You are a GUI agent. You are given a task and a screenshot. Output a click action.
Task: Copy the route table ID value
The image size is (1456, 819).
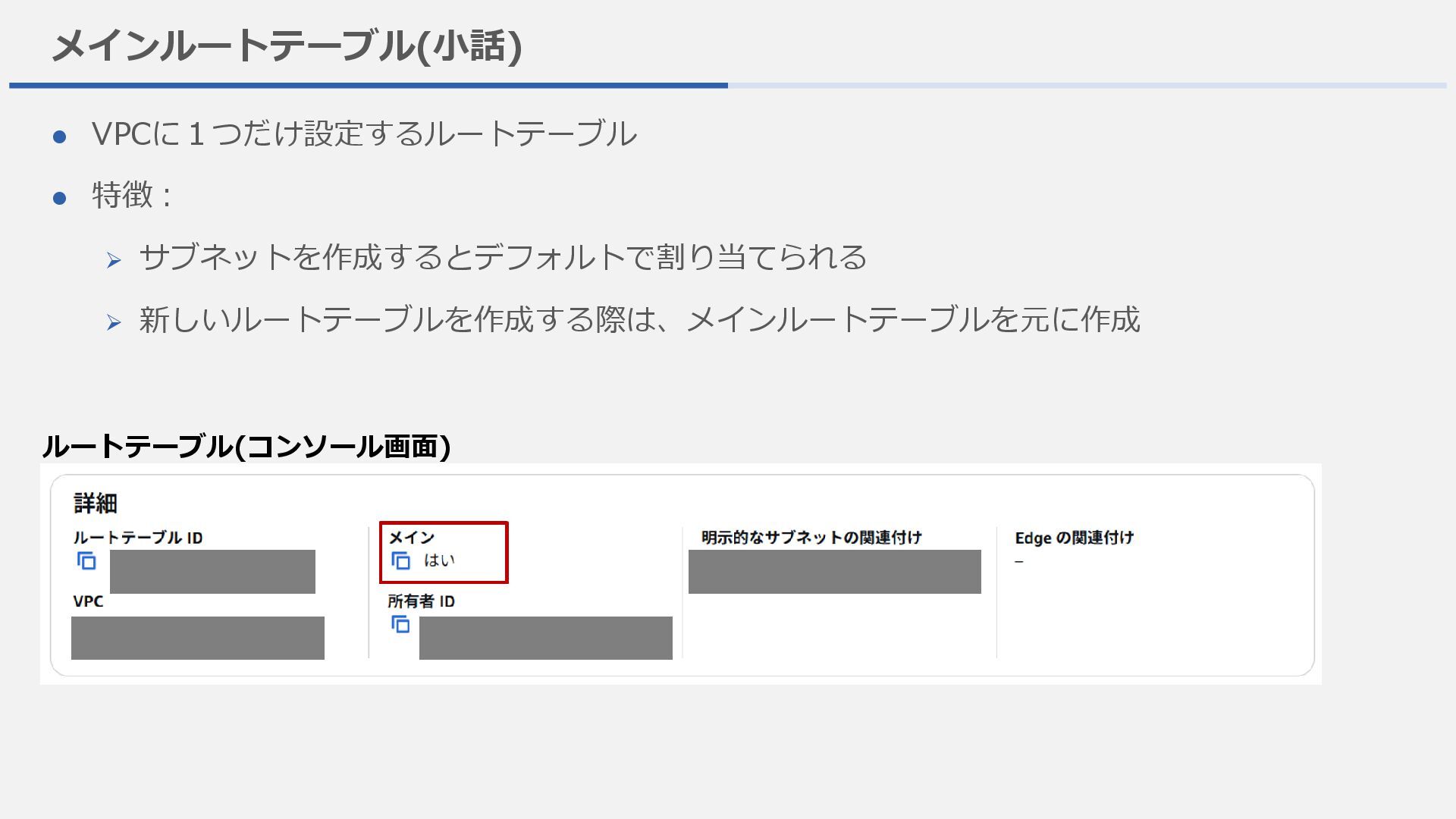coord(86,561)
